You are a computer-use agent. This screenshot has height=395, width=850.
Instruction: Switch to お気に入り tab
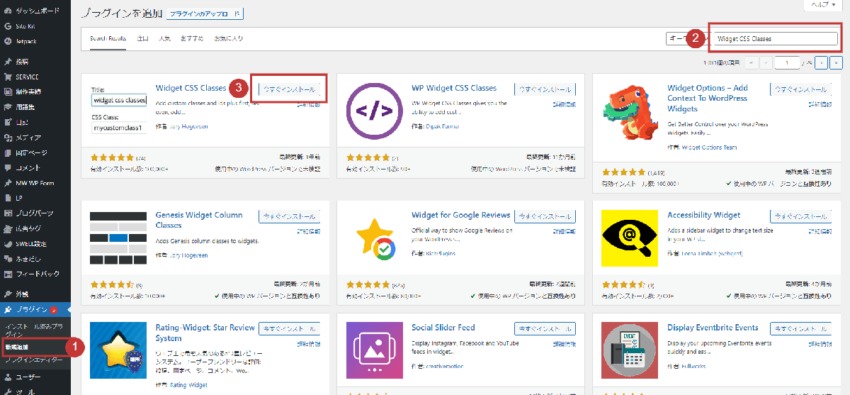point(228,38)
